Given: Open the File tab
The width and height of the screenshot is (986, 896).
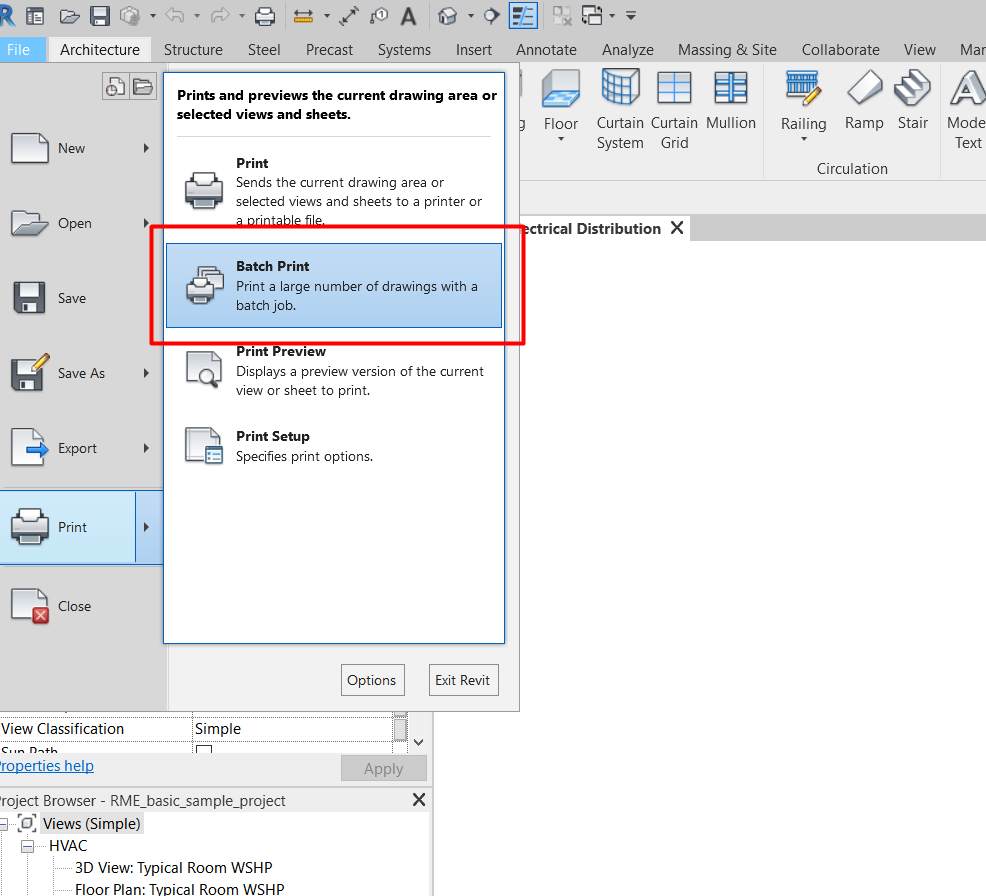Looking at the screenshot, I should pyautogui.click(x=18, y=50).
